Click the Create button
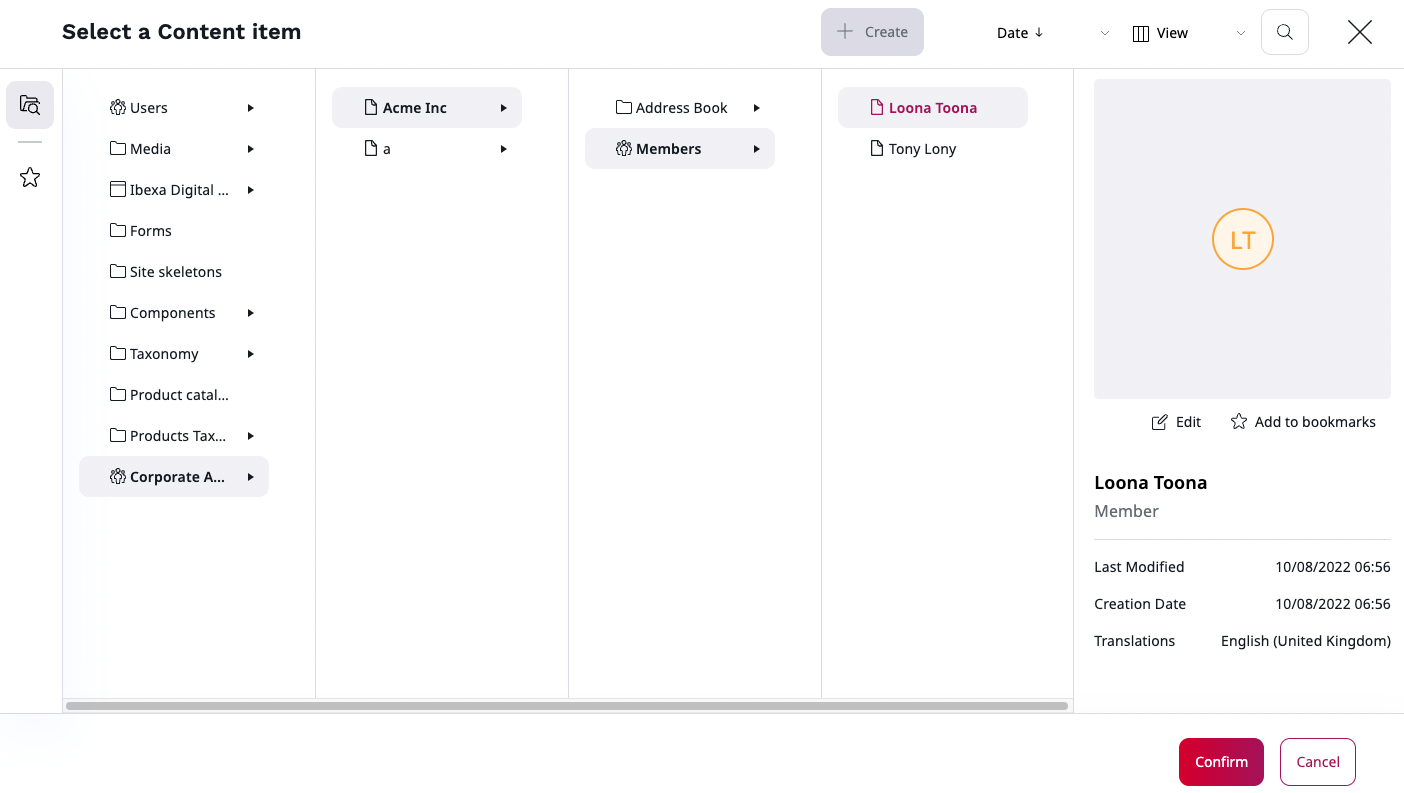Screen dimensions: 1404x793 pos(872,32)
